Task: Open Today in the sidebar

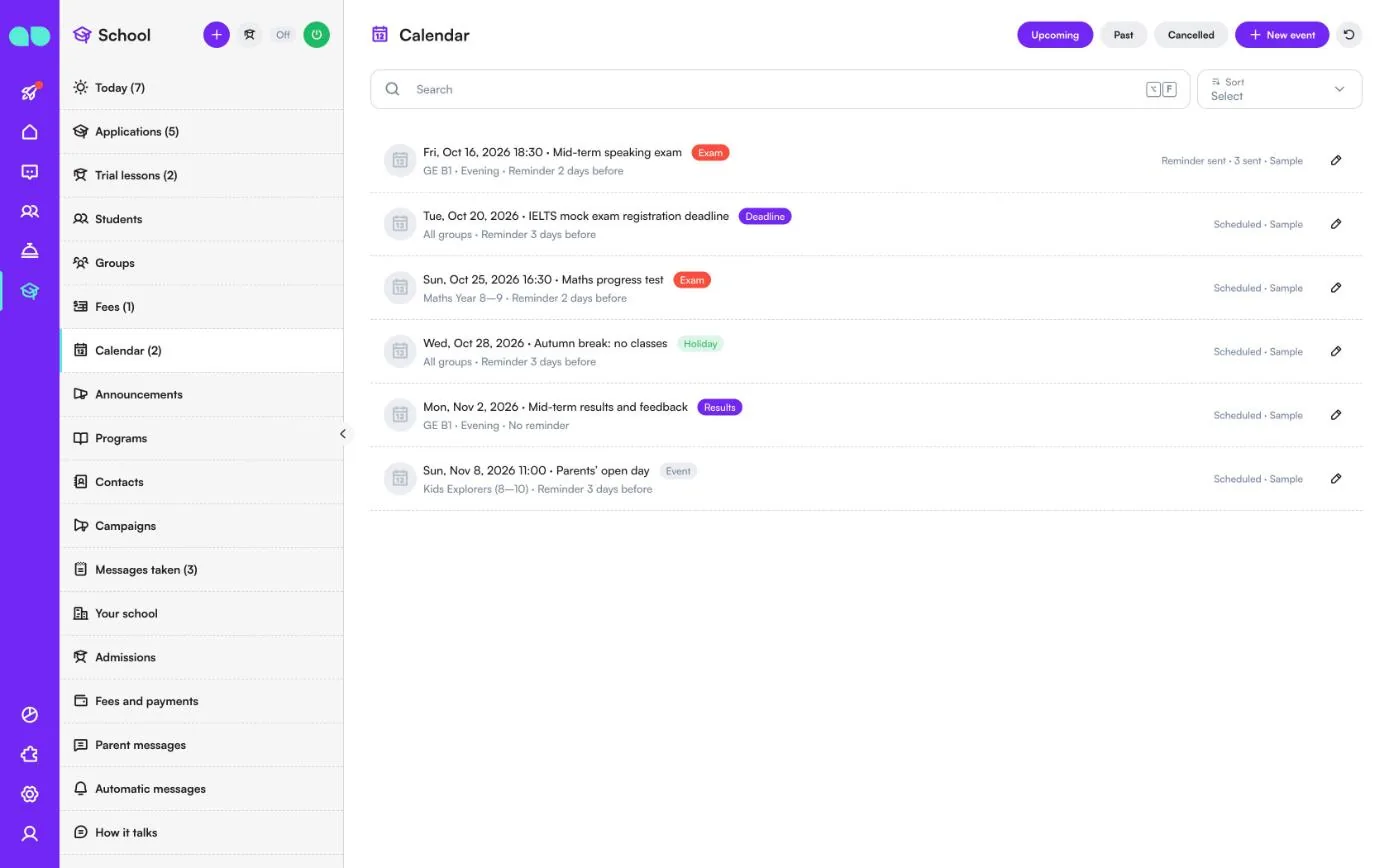Action: click(x=201, y=88)
